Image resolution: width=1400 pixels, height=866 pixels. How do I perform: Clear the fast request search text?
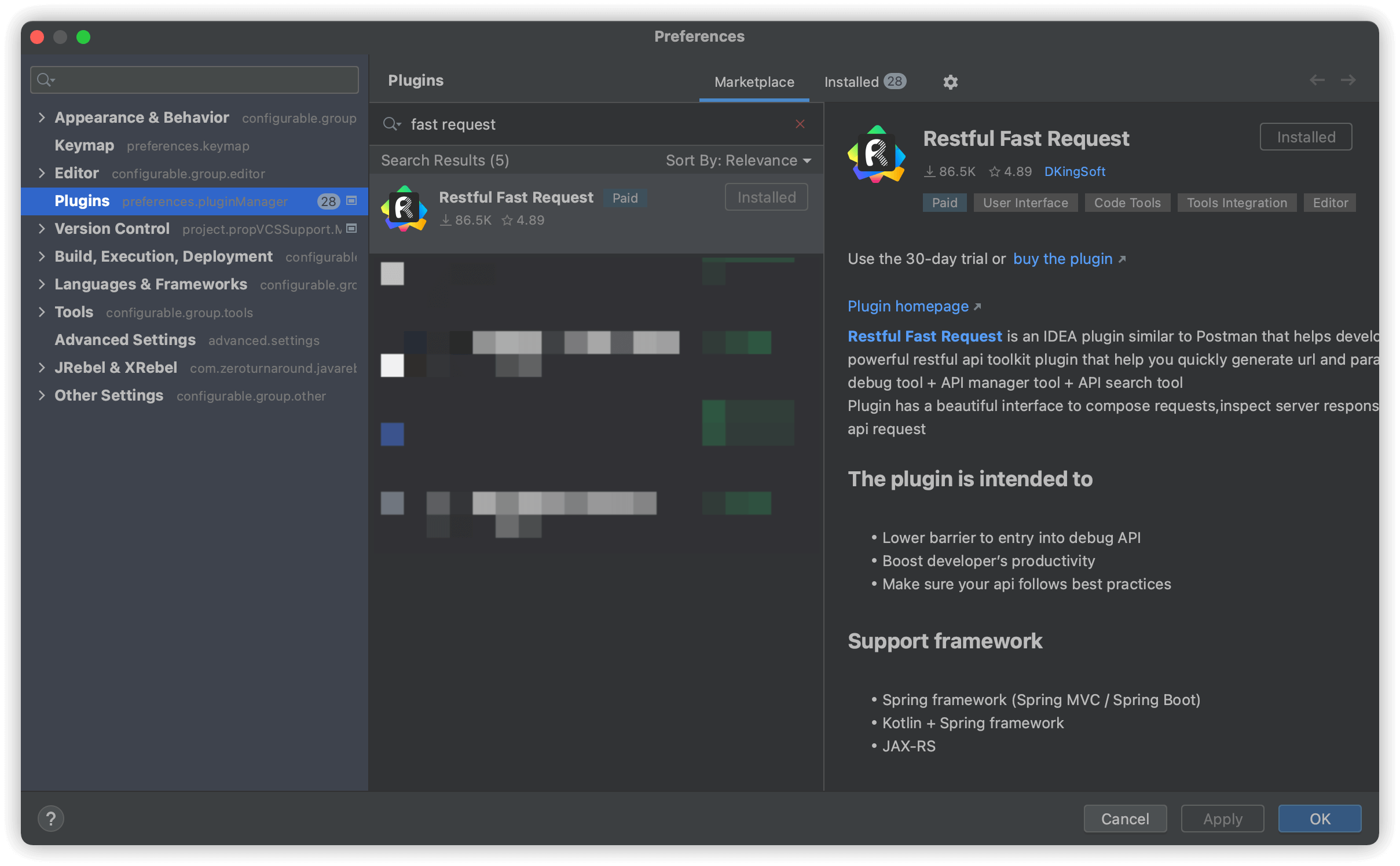coord(800,124)
